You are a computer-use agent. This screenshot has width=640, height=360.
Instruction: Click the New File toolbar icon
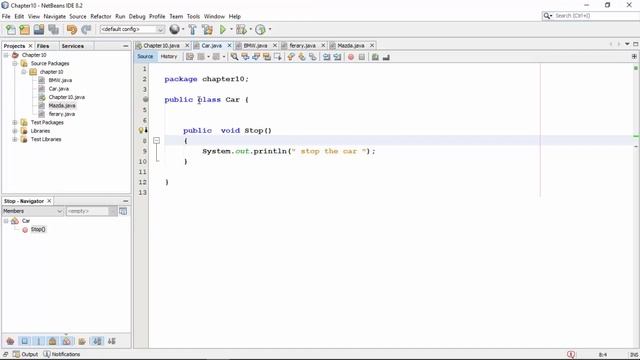coord(11,29)
